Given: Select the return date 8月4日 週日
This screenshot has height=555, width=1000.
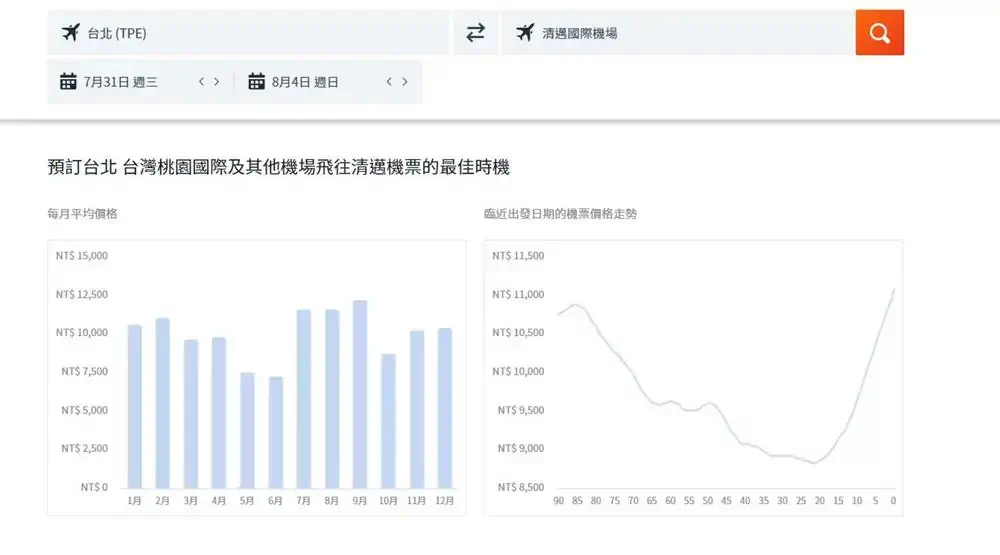Looking at the screenshot, I should pyautogui.click(x=305, y=82).
